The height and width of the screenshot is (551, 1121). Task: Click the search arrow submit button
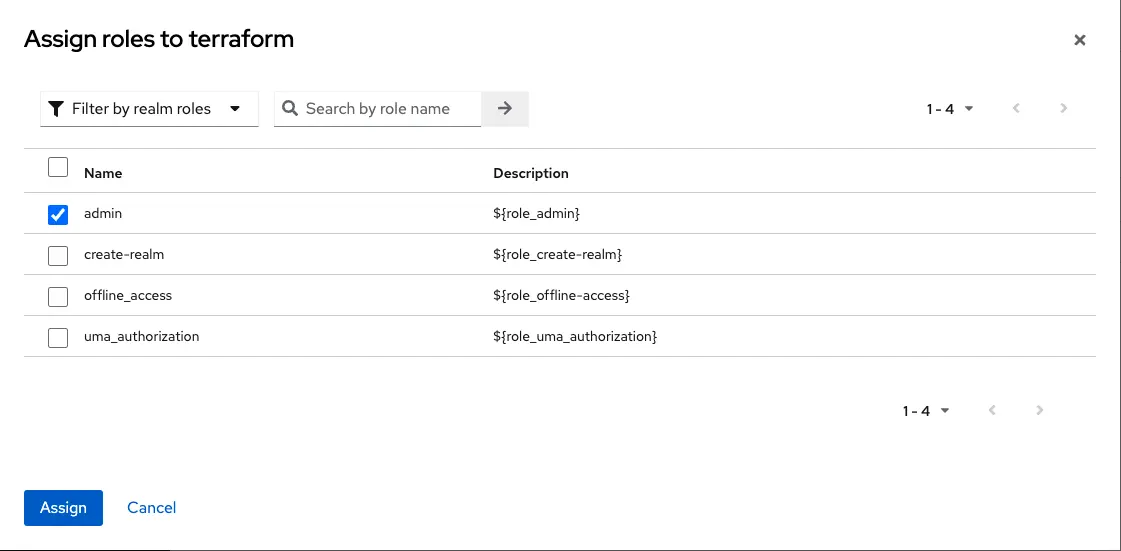(x=505, y=109)
